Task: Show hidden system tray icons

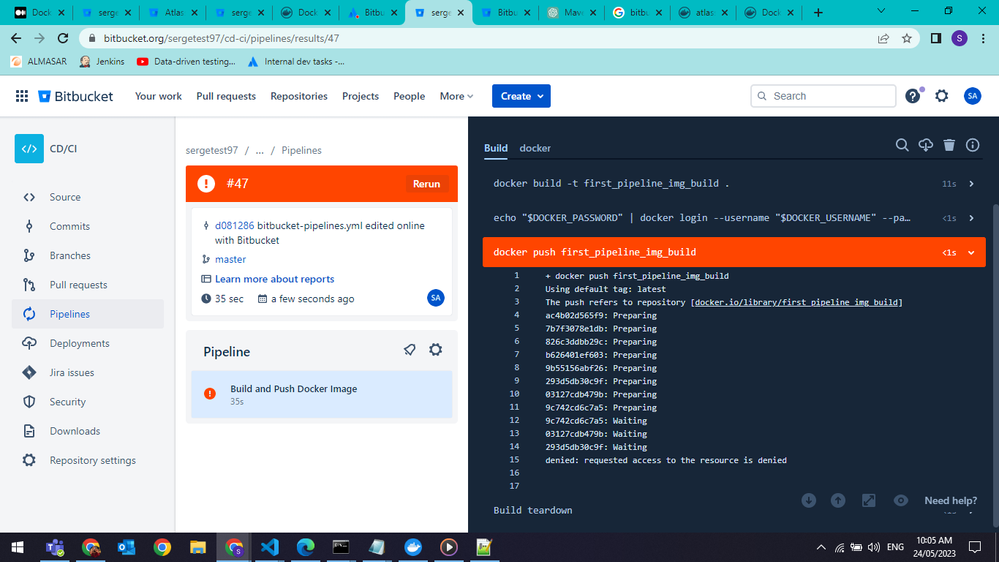Action: click(x=821, y=547)
